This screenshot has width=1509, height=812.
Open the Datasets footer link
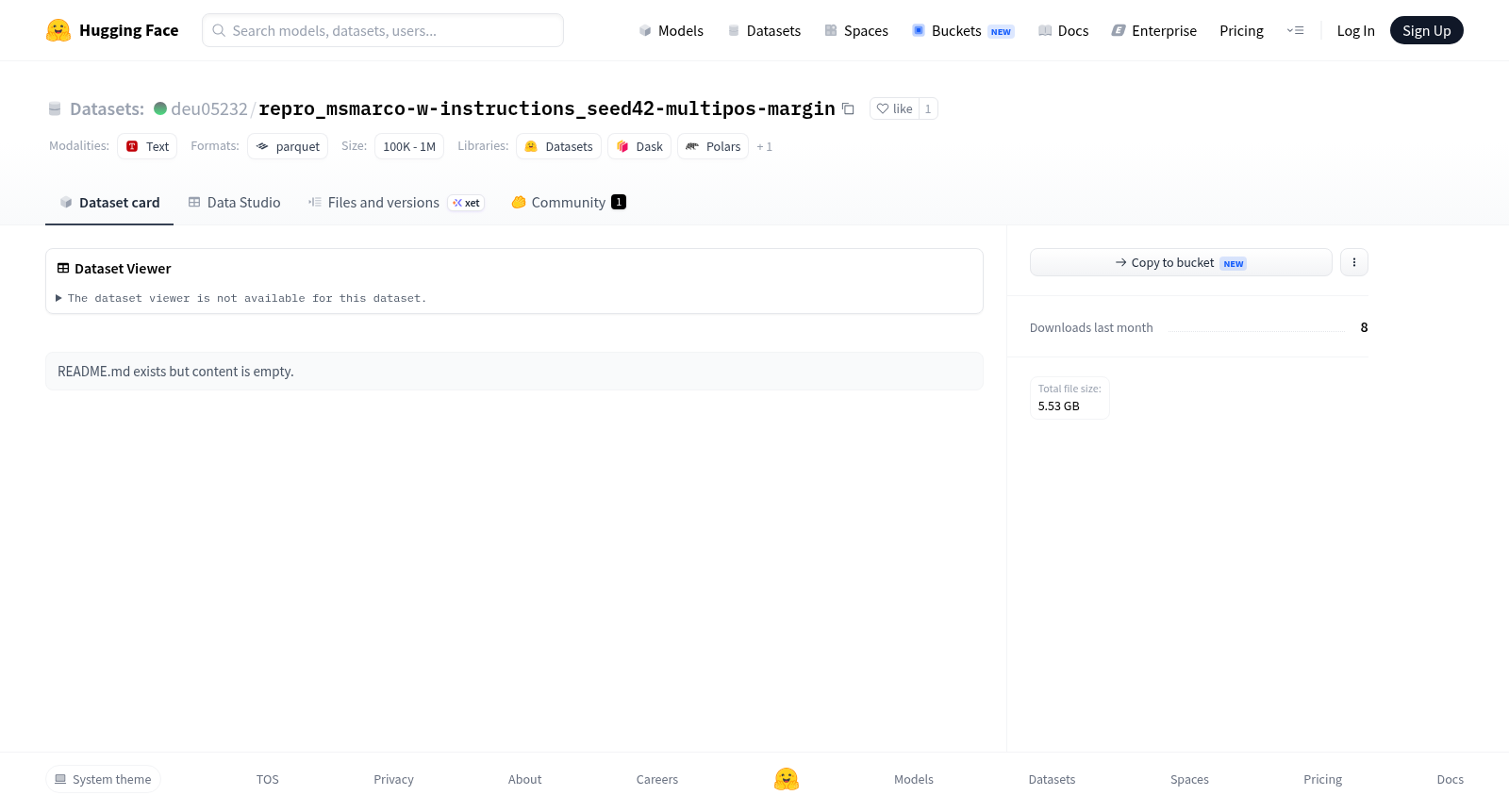coord(1052,779)
